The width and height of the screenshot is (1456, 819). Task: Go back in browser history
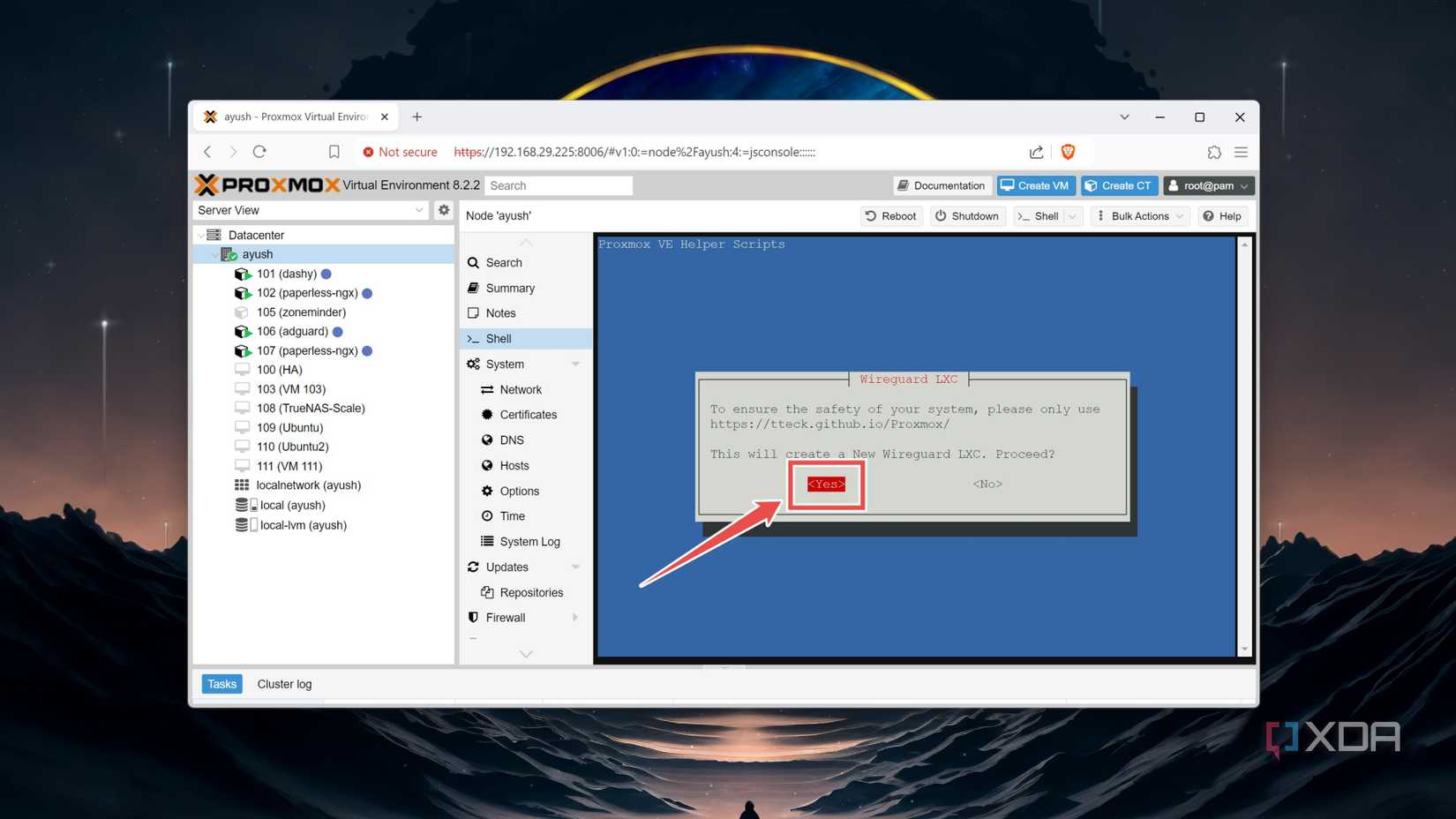tap(207, 152)
